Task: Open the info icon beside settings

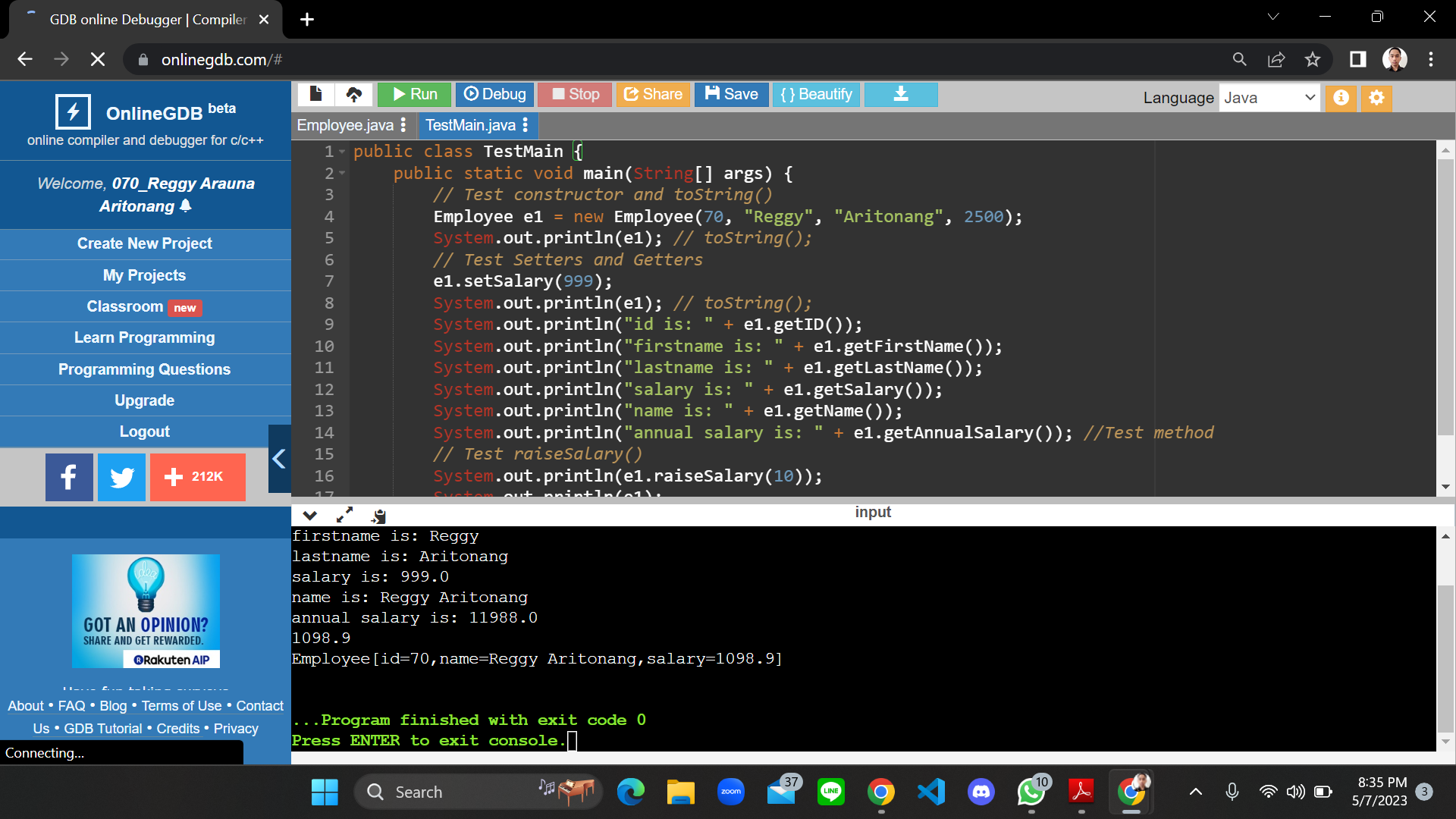Action: coord(1341,97)
